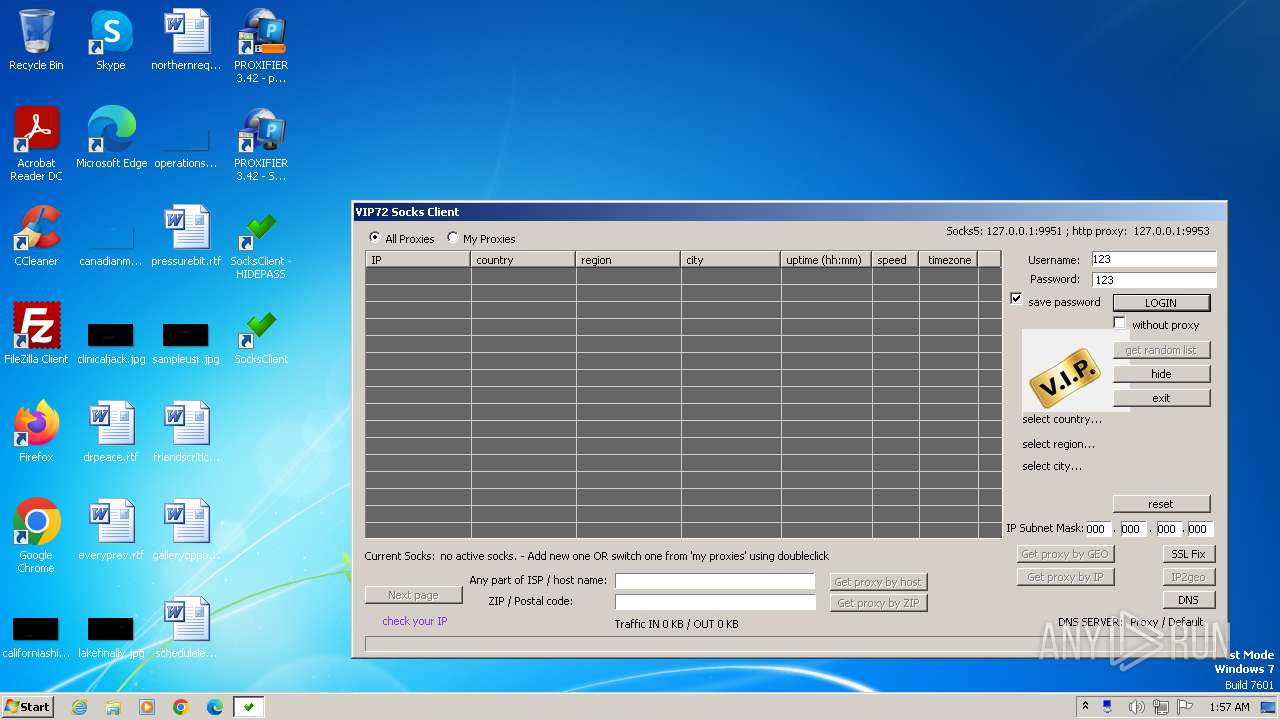Click the check your IP link
Image resolution: width=1280 pixels, height=720 pixels.
pos(414,621)
